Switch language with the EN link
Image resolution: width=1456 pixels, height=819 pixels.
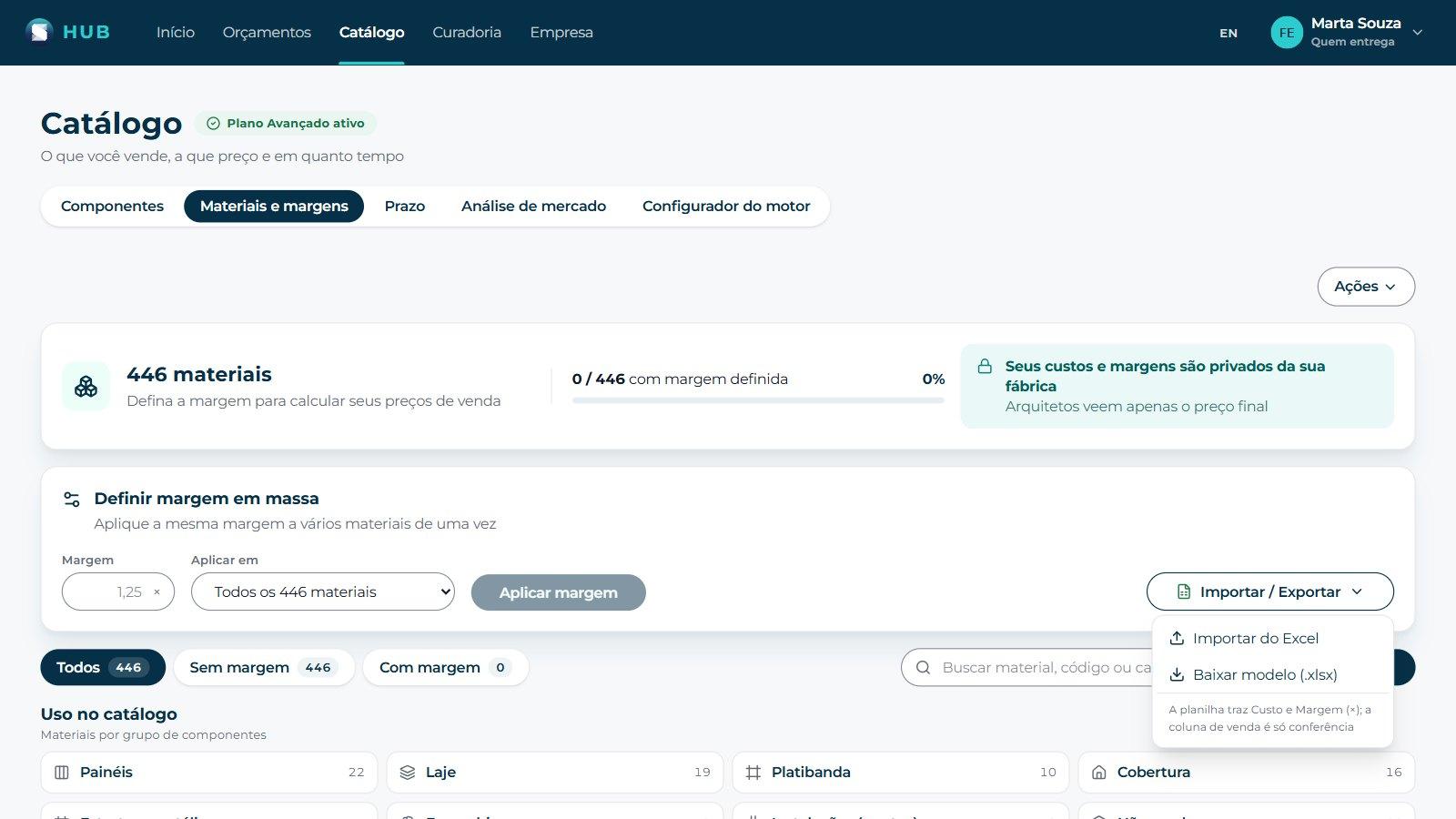tap(1228, 33)
